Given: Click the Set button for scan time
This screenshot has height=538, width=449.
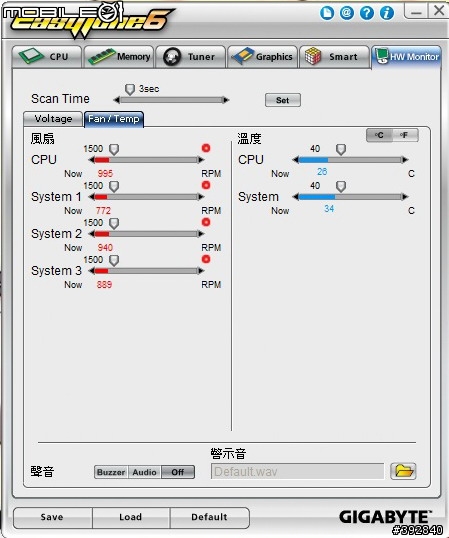Looking at the screenshot, I should click(283, 100).
